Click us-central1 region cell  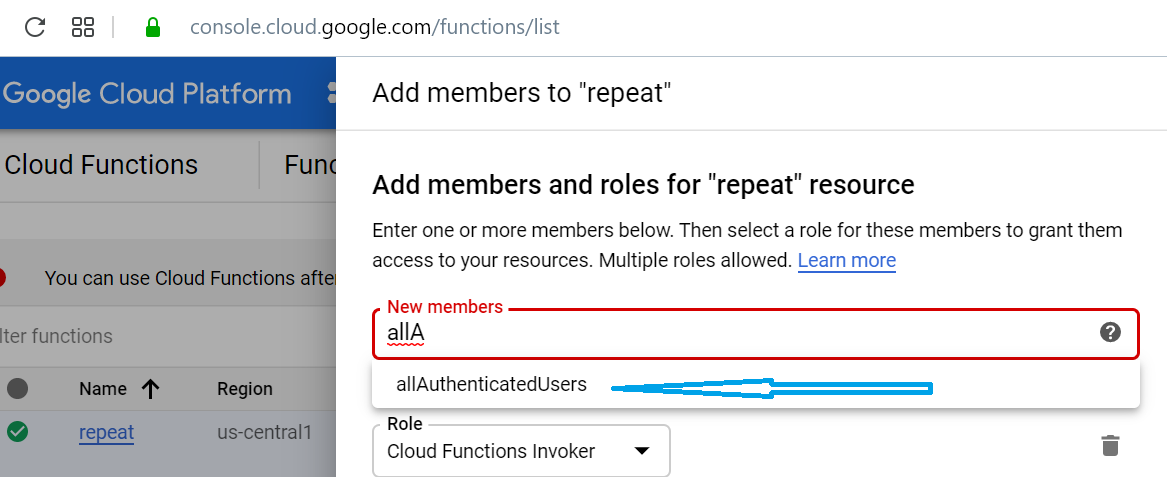(x=265, y=433)
